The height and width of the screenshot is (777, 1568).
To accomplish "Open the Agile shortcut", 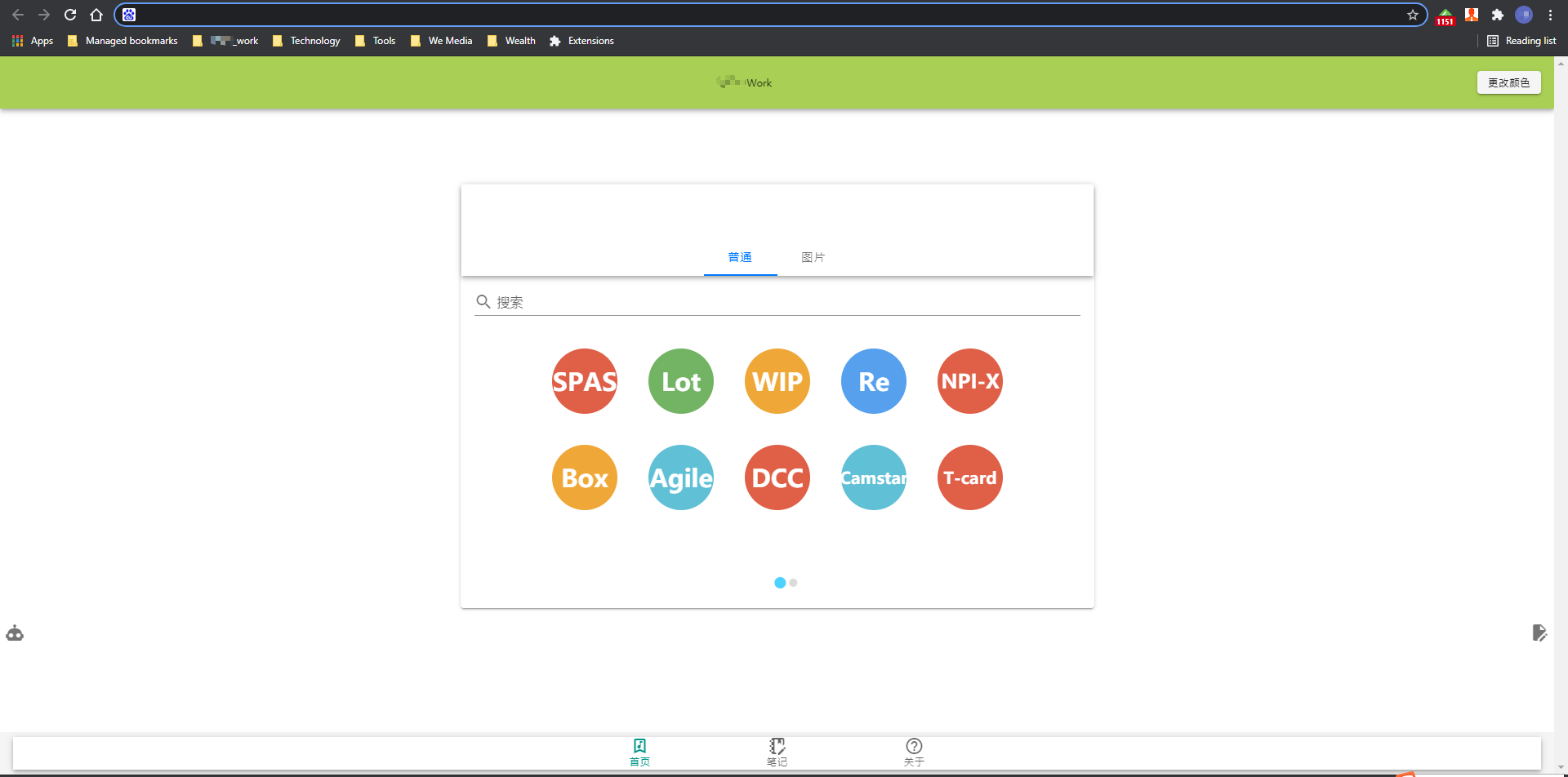I will pyautogui.click(x=681, y=477).
